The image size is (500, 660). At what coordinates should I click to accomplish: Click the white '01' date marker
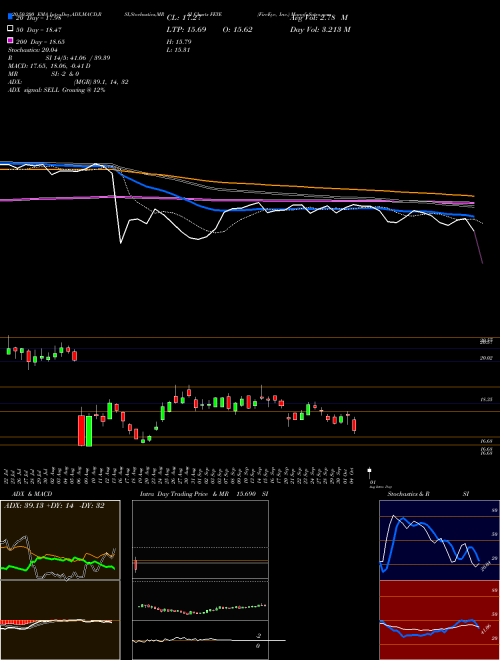370,470
